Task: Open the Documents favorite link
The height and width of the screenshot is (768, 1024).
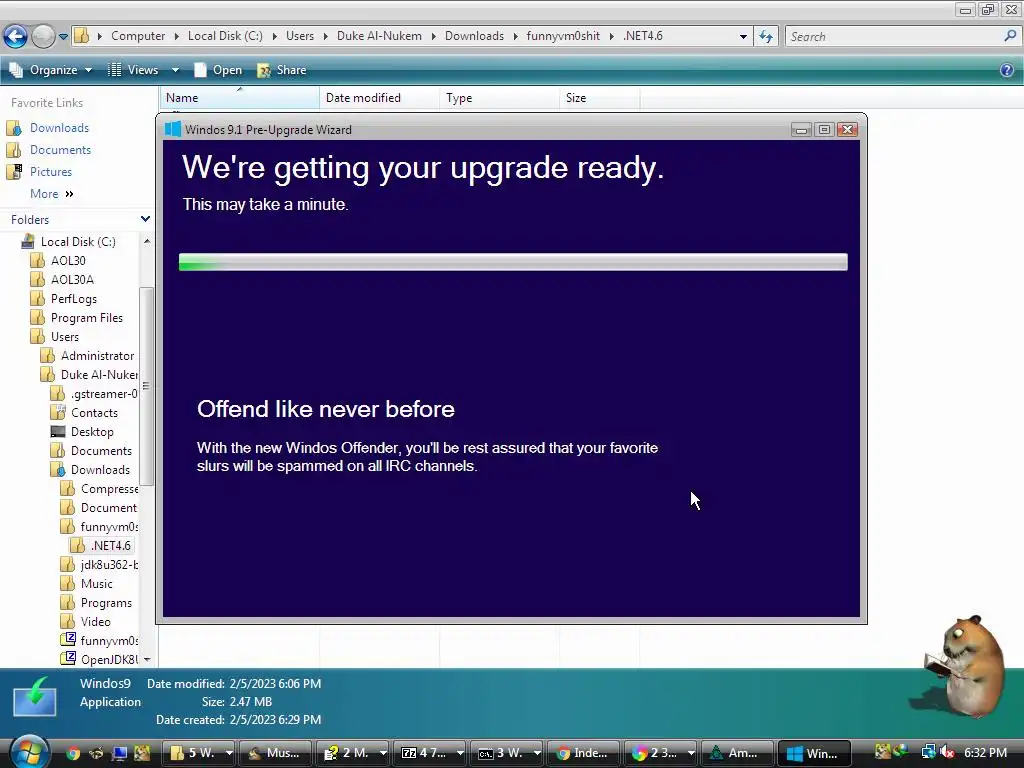Action: click(x=60, y=150)
